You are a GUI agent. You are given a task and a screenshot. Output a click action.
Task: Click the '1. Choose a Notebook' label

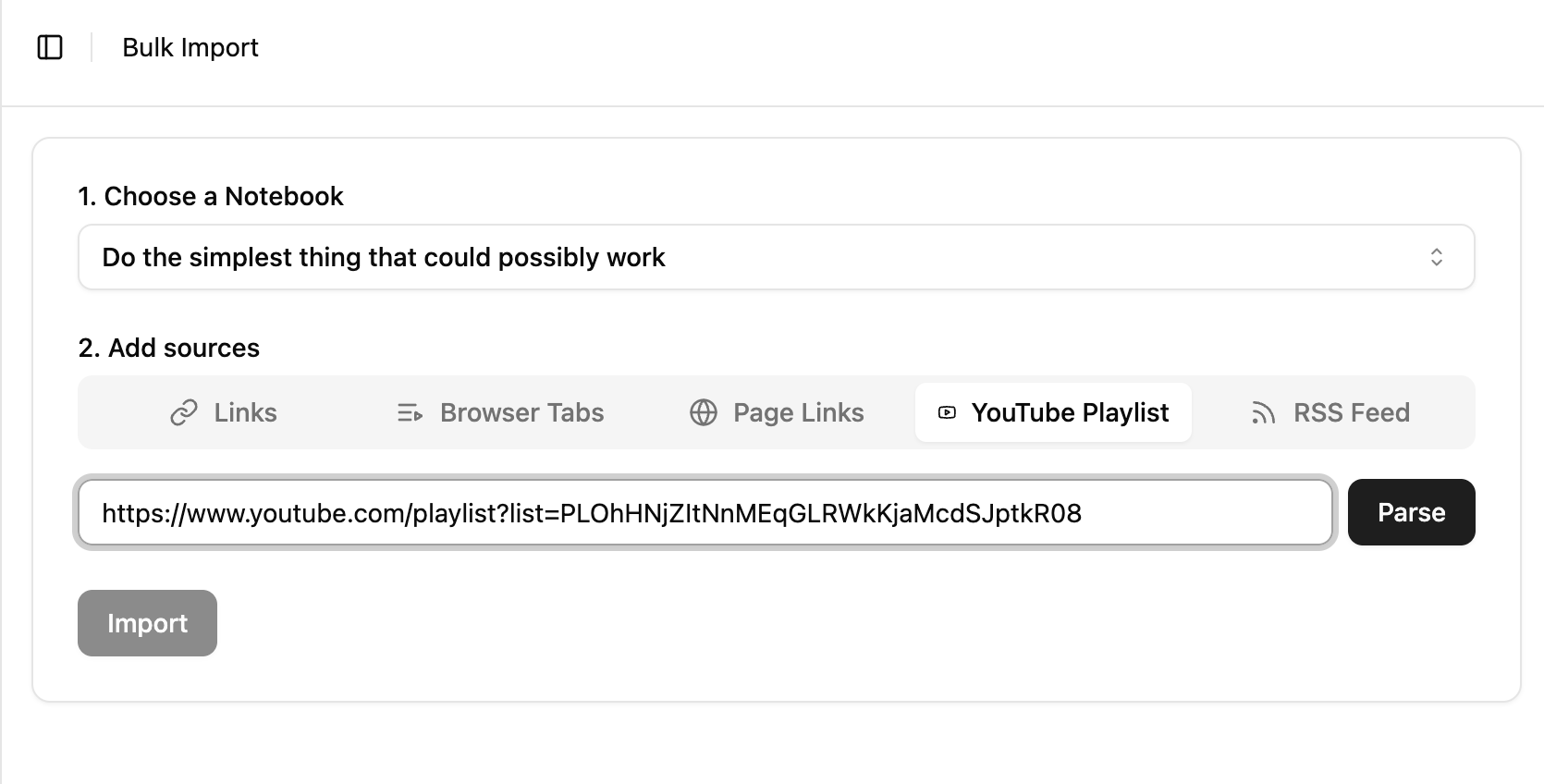[211, 196]
